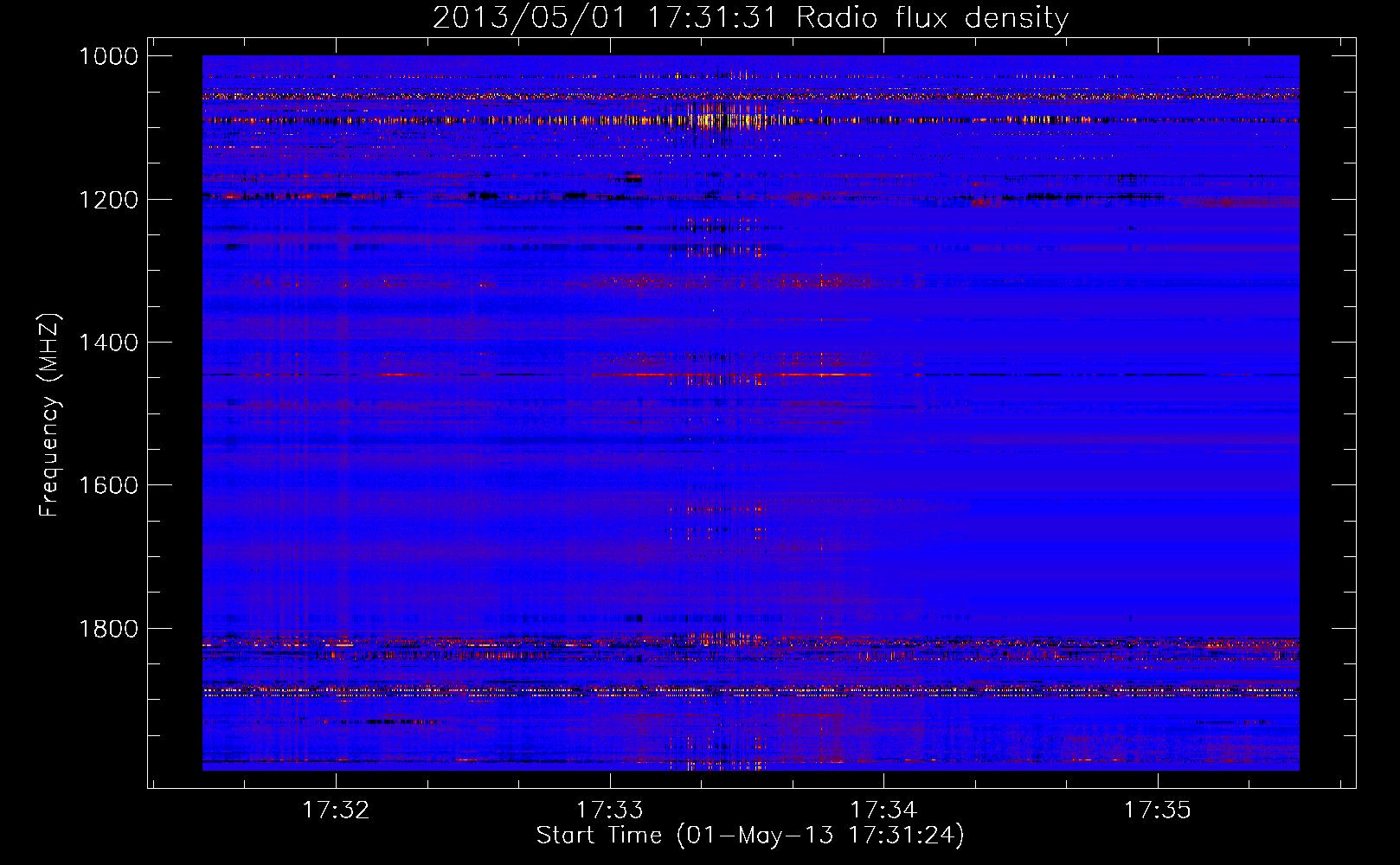1400x865 pixels.
Task: Click the 'Start Time (01-May-13 17:31:24)' axis title
Action: tap(750, 836)
